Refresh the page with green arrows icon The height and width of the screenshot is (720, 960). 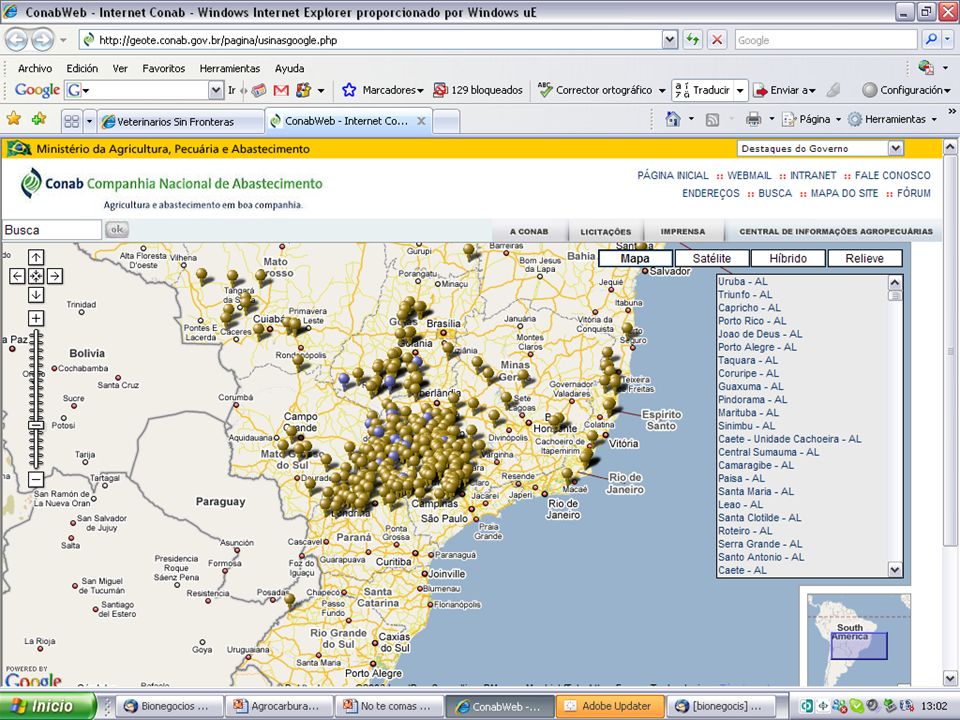(692, 40)
